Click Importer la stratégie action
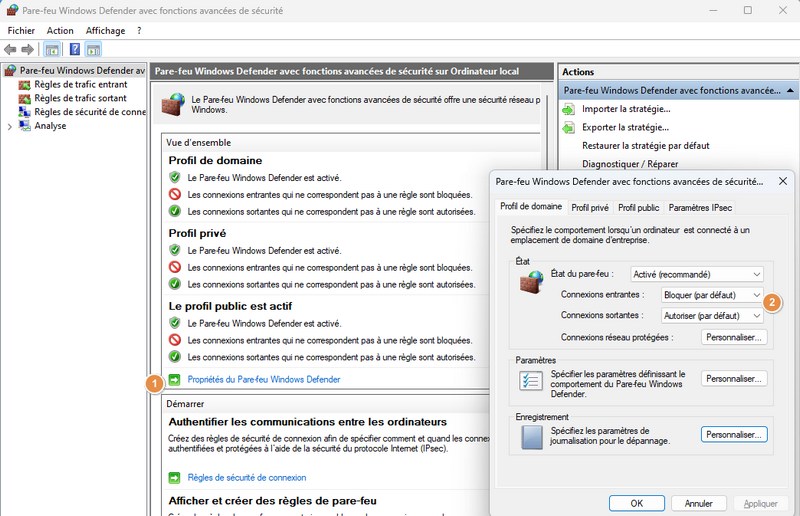The width and height of the screenshot is (800, 516). tap(626, 109)
